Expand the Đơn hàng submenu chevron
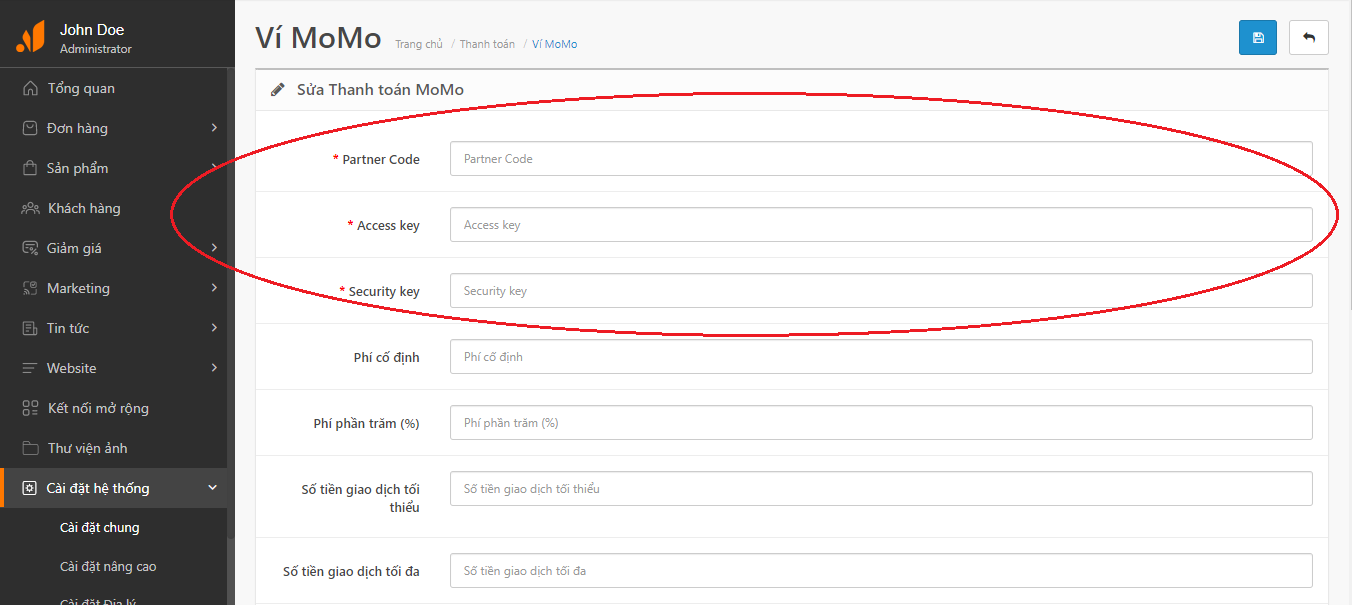Image resolution: width=1352 pixels, height=605 pixels. (214, 128)
